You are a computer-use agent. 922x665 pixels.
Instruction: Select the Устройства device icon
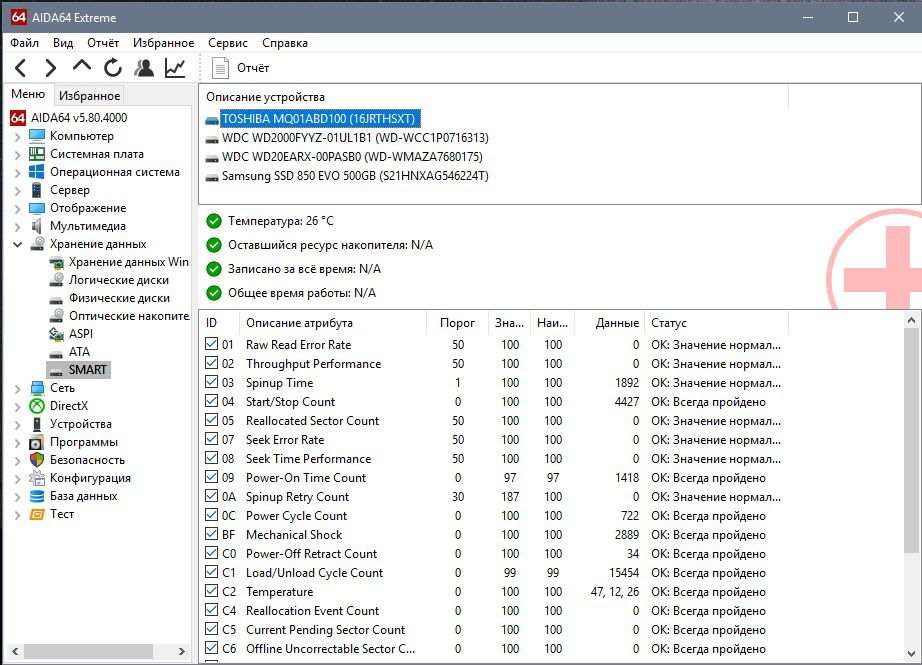point(37,424)
